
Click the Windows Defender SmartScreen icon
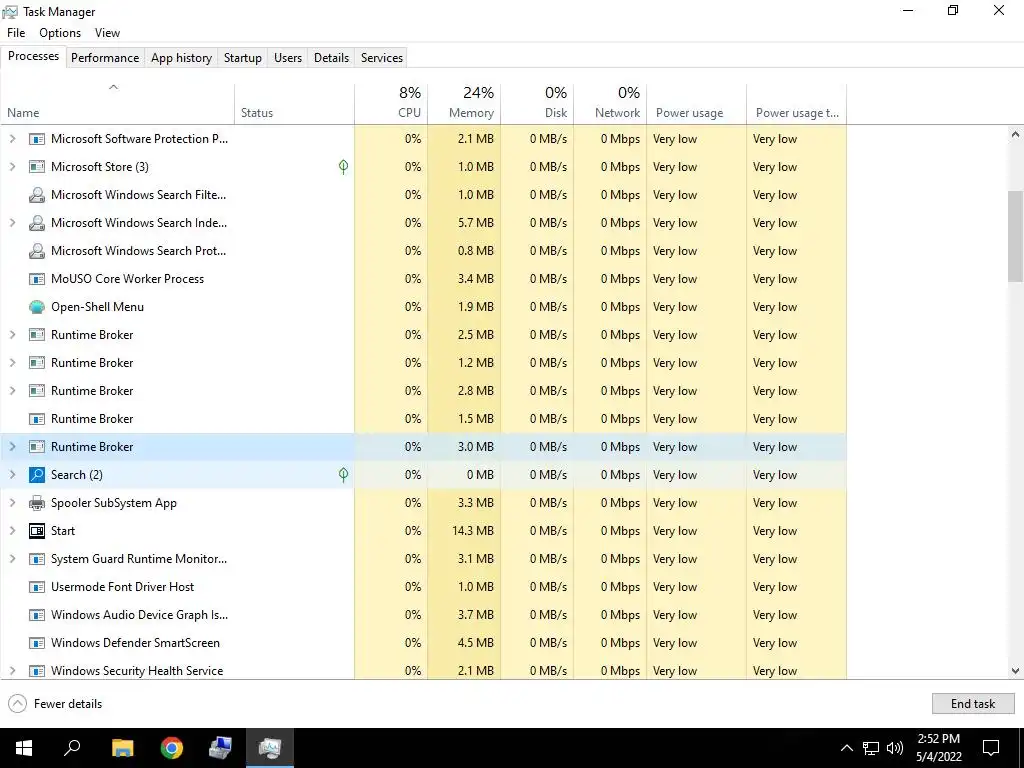37,643
